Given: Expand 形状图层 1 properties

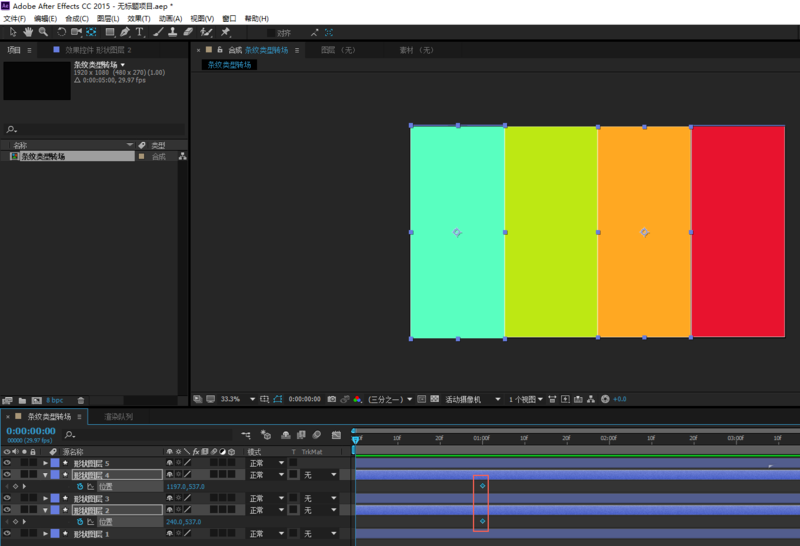Looking at the screenshot, I should (45, 533).
